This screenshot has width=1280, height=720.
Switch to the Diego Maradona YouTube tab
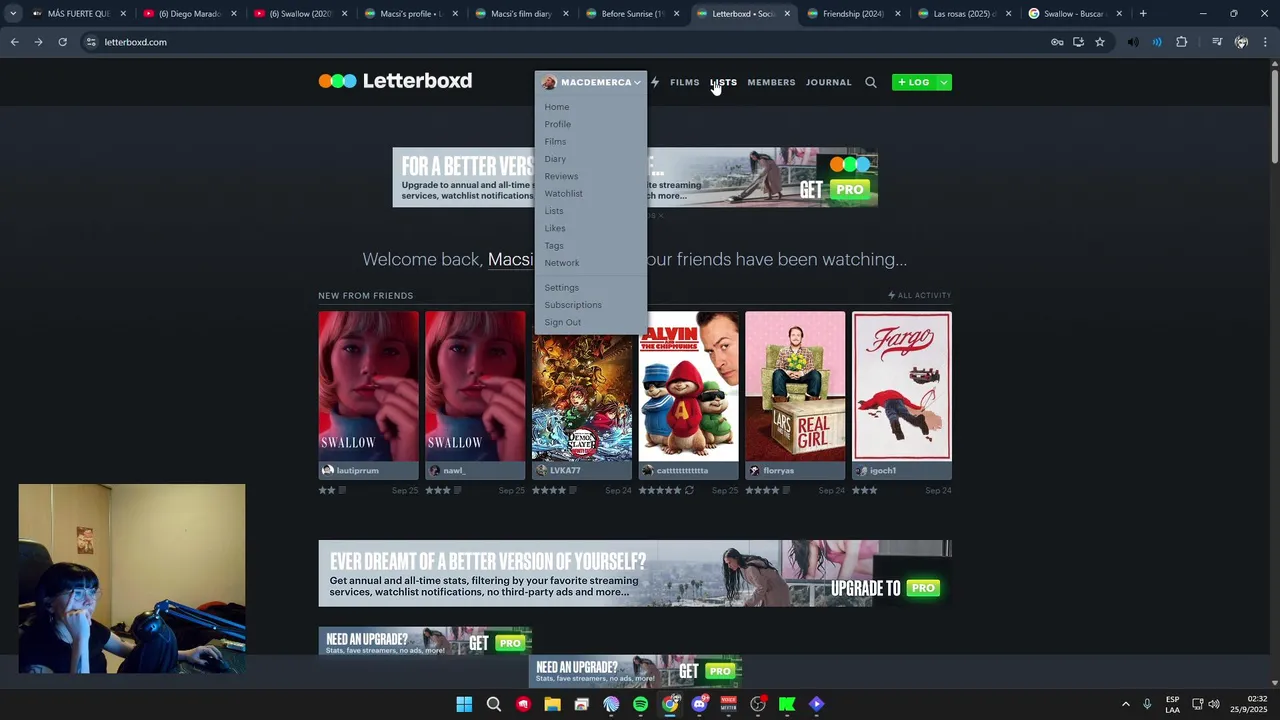pyautogui.click(x=188, y=14)
